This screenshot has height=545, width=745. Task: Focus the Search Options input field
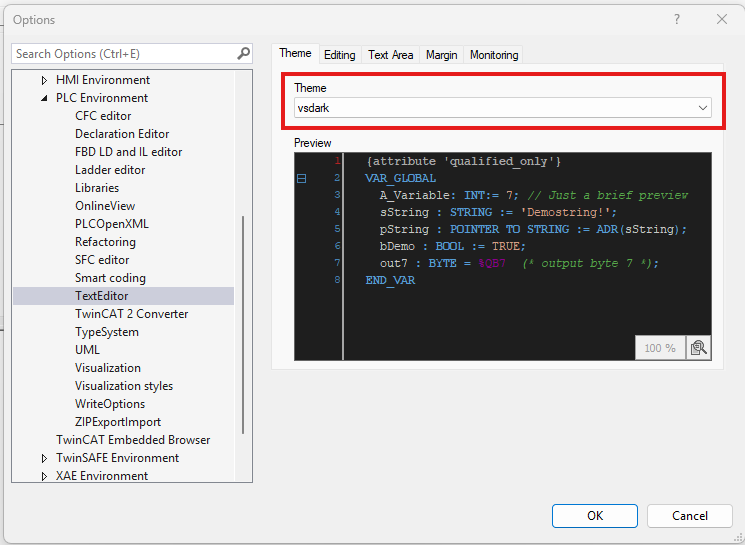124,54
